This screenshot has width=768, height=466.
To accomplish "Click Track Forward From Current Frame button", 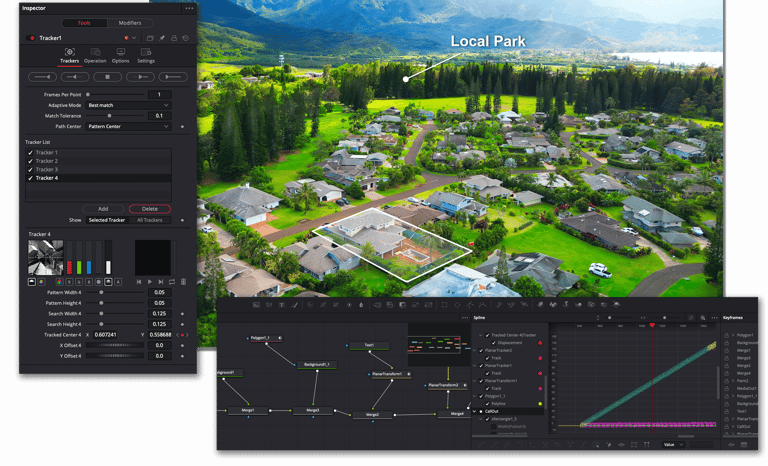I will point(140,77).
